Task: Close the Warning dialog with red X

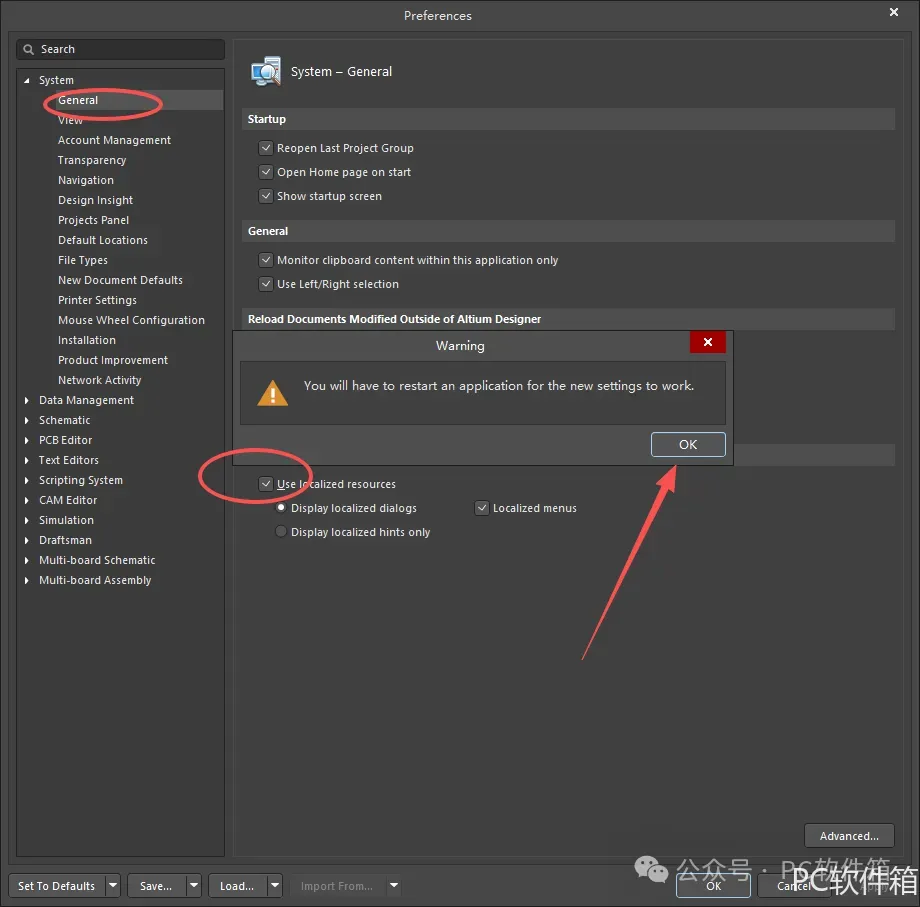Action: tap(708, 342)
